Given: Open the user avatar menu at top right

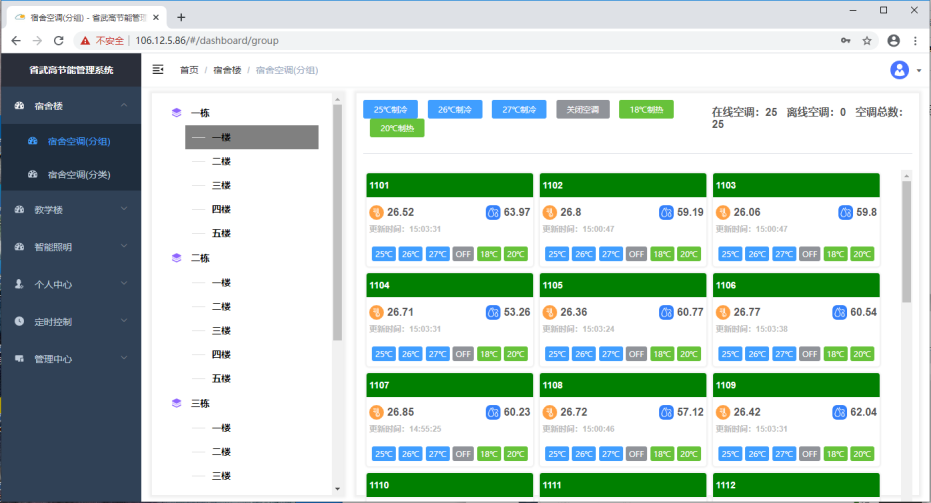Looking at the screenshot, I should [x=900, y=70].
